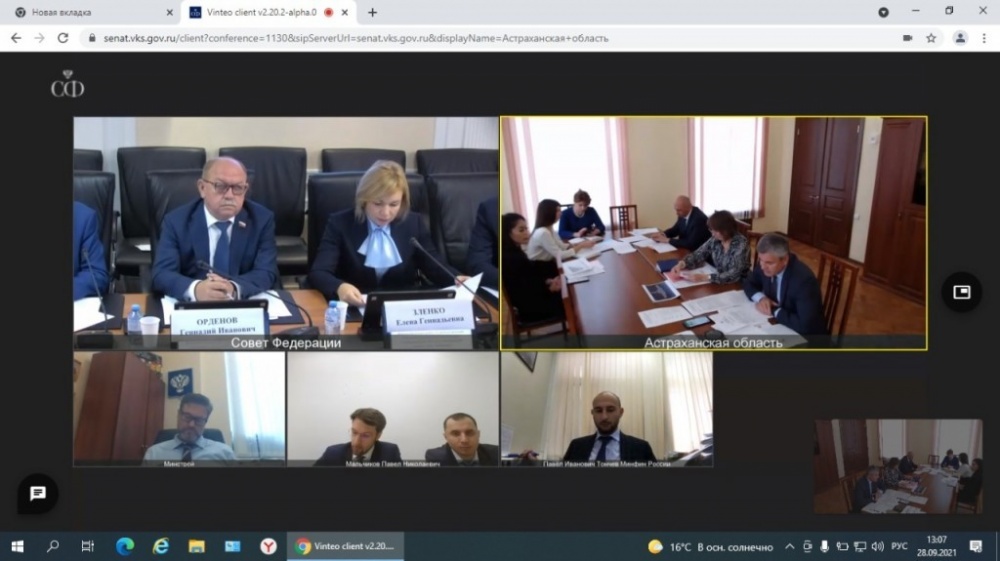1000x561 pixels.
Task: Open File Explorer from the taskbar
Action: [196, 546]
